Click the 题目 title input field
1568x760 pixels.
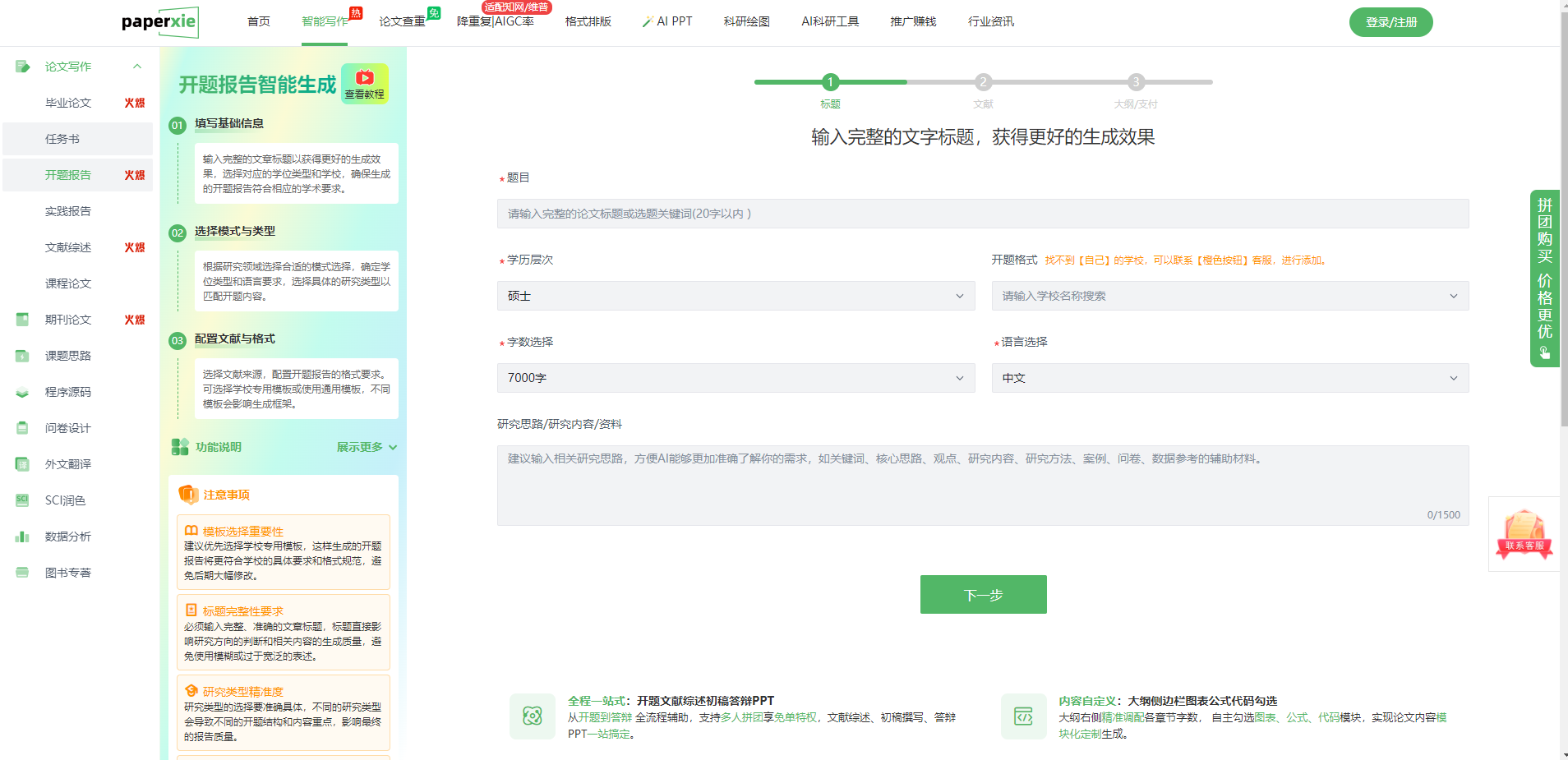pos(982,214)
